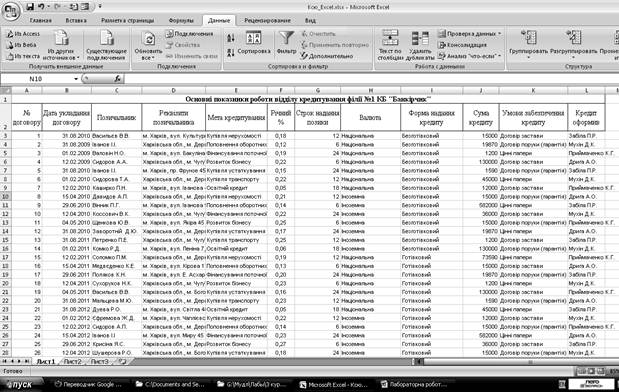
Task: Open Existing Connections dialog
Action: click(x=106, y=45)
